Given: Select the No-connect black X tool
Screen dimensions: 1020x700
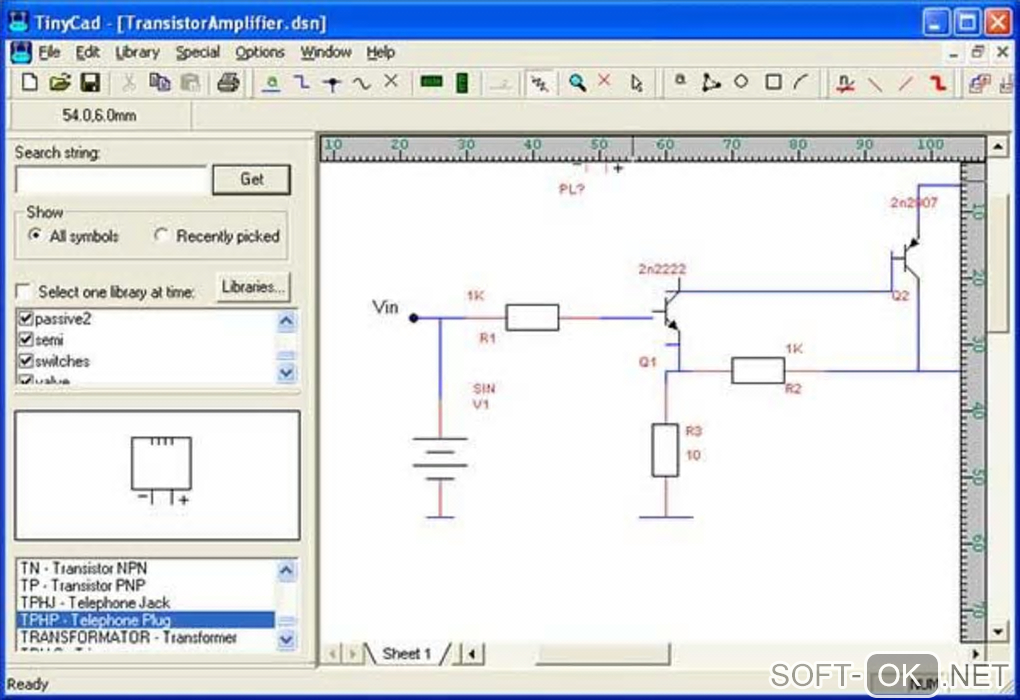Looking at the screenshot, I should coord(391,82).
